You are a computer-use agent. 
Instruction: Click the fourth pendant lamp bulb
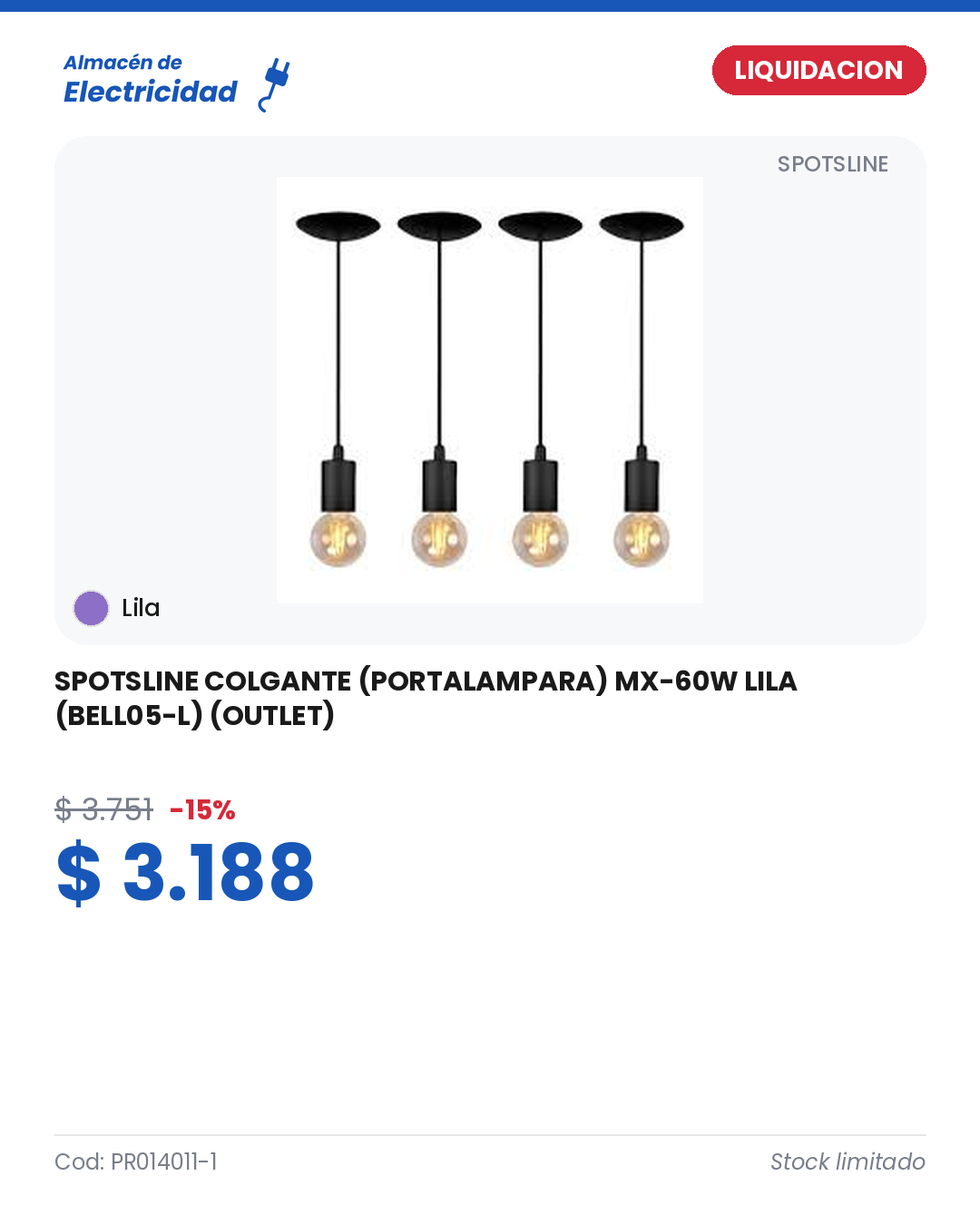tap(642, 538)
